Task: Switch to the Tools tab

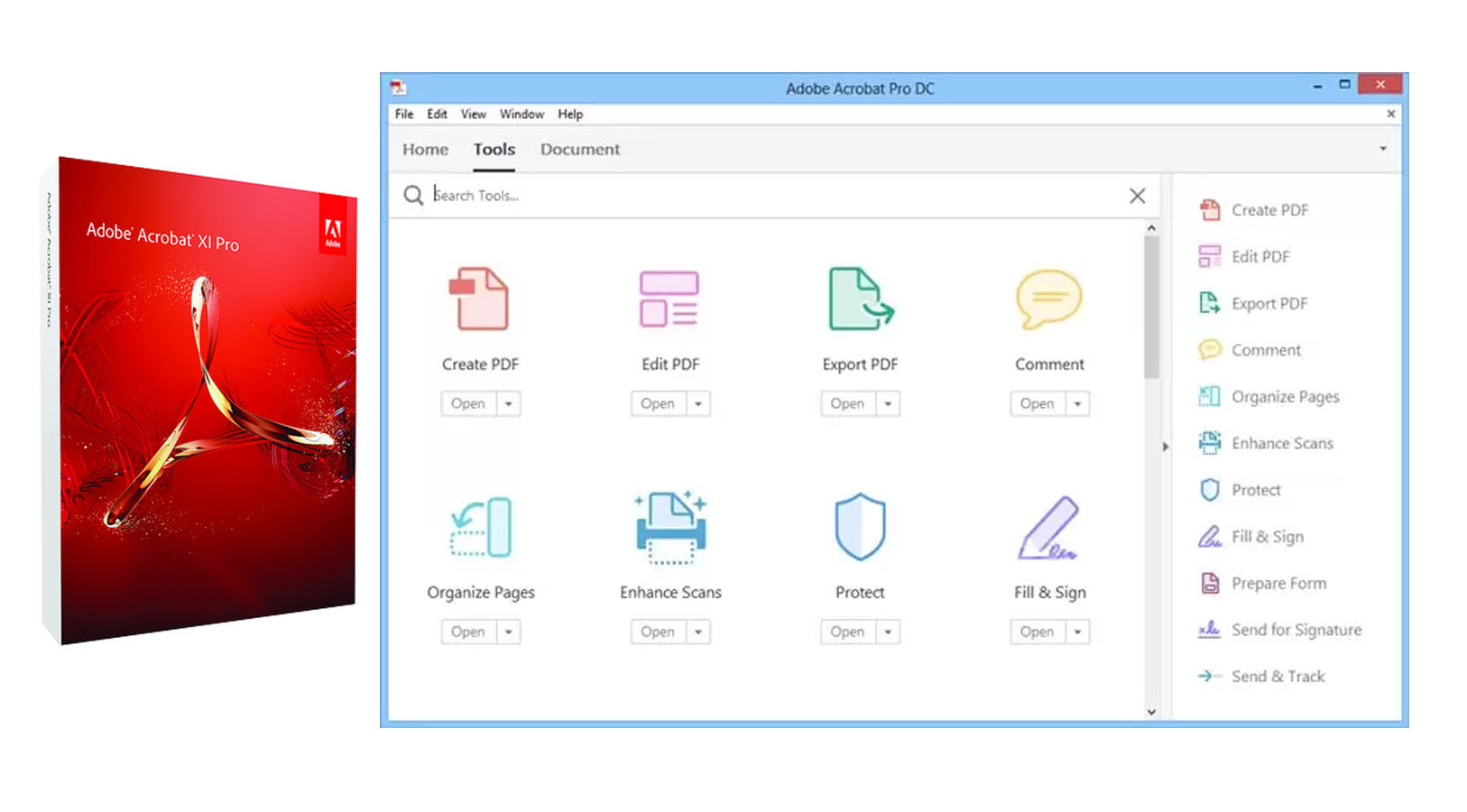Action: click(x=494, y=149)
